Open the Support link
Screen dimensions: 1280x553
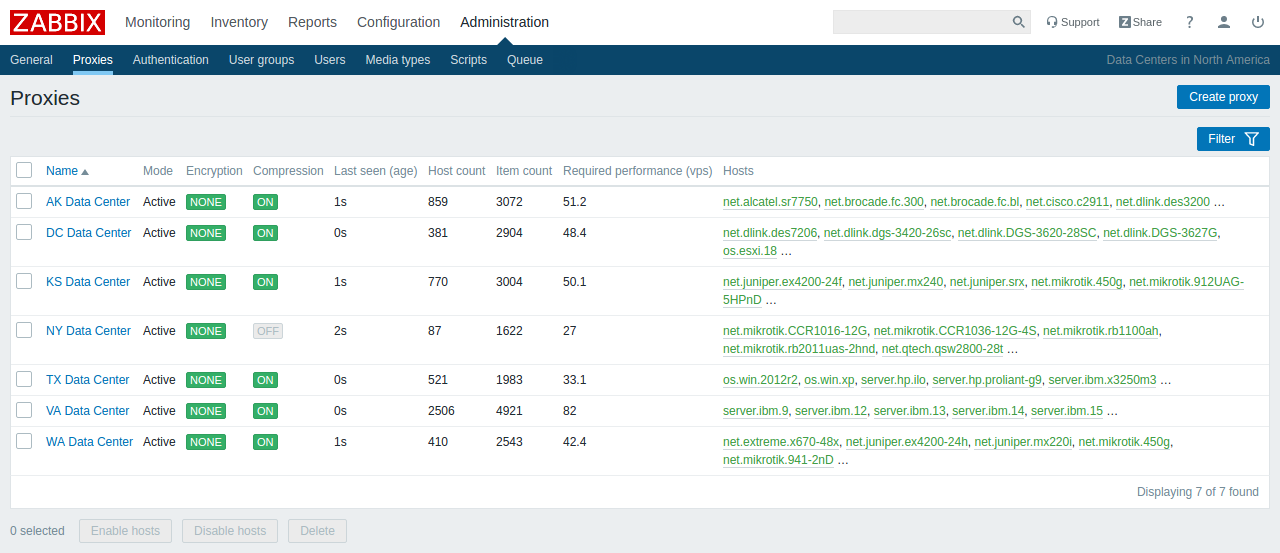click(1072, 22)
